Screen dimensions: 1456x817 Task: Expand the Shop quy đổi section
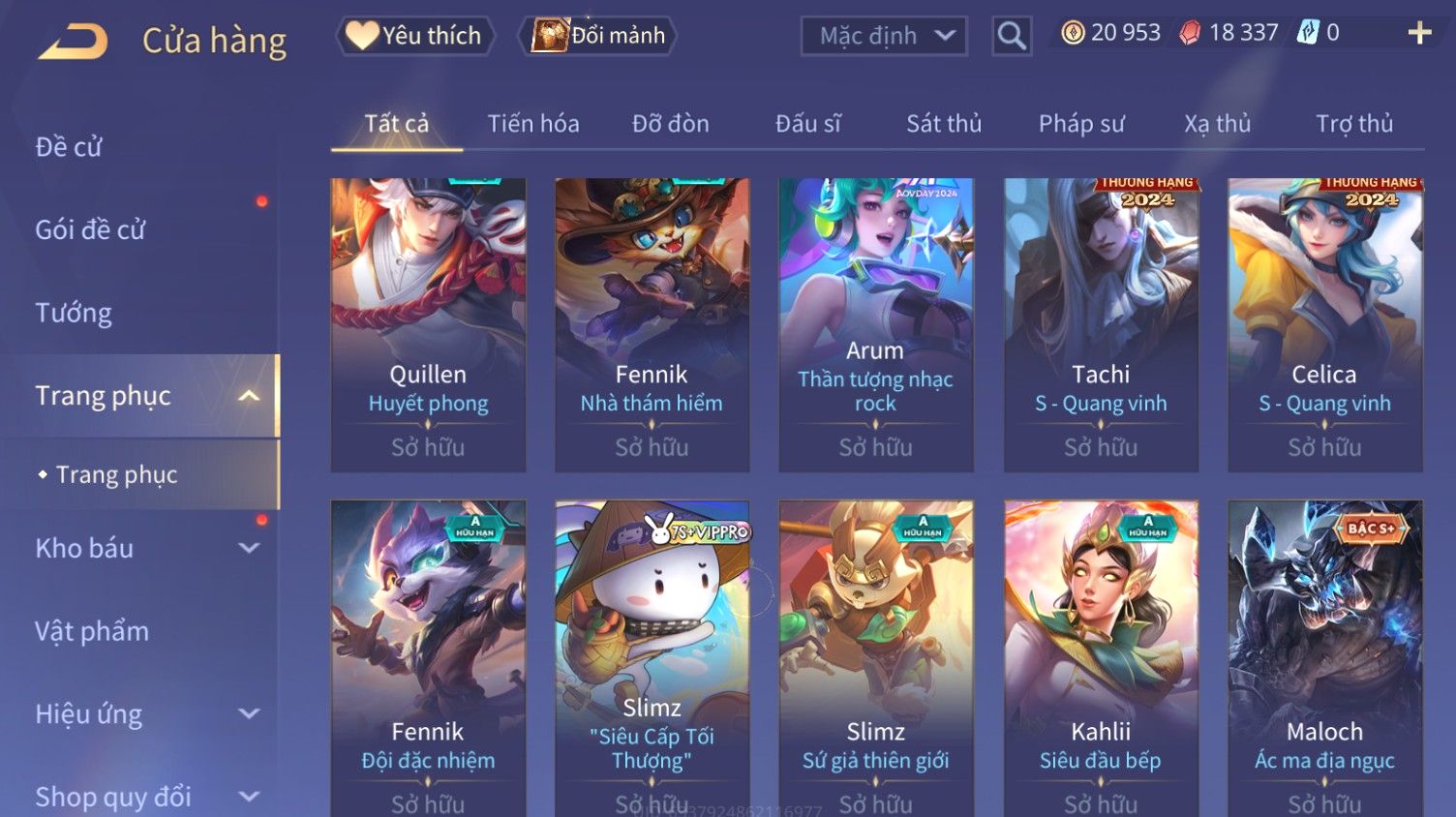tap(249, 797)
